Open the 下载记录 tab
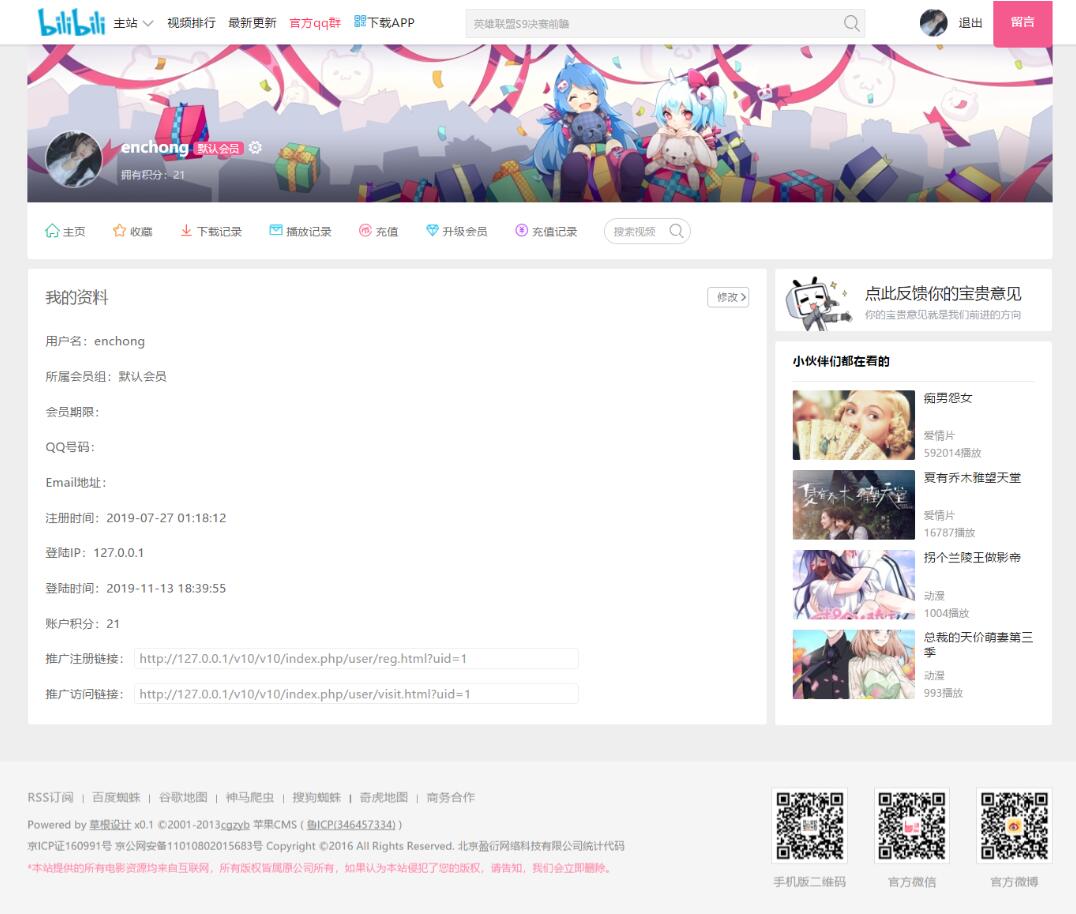Image resolution: width=1076 pixels, height=914 pixels. pyautogui.click(x=211, y=231)
